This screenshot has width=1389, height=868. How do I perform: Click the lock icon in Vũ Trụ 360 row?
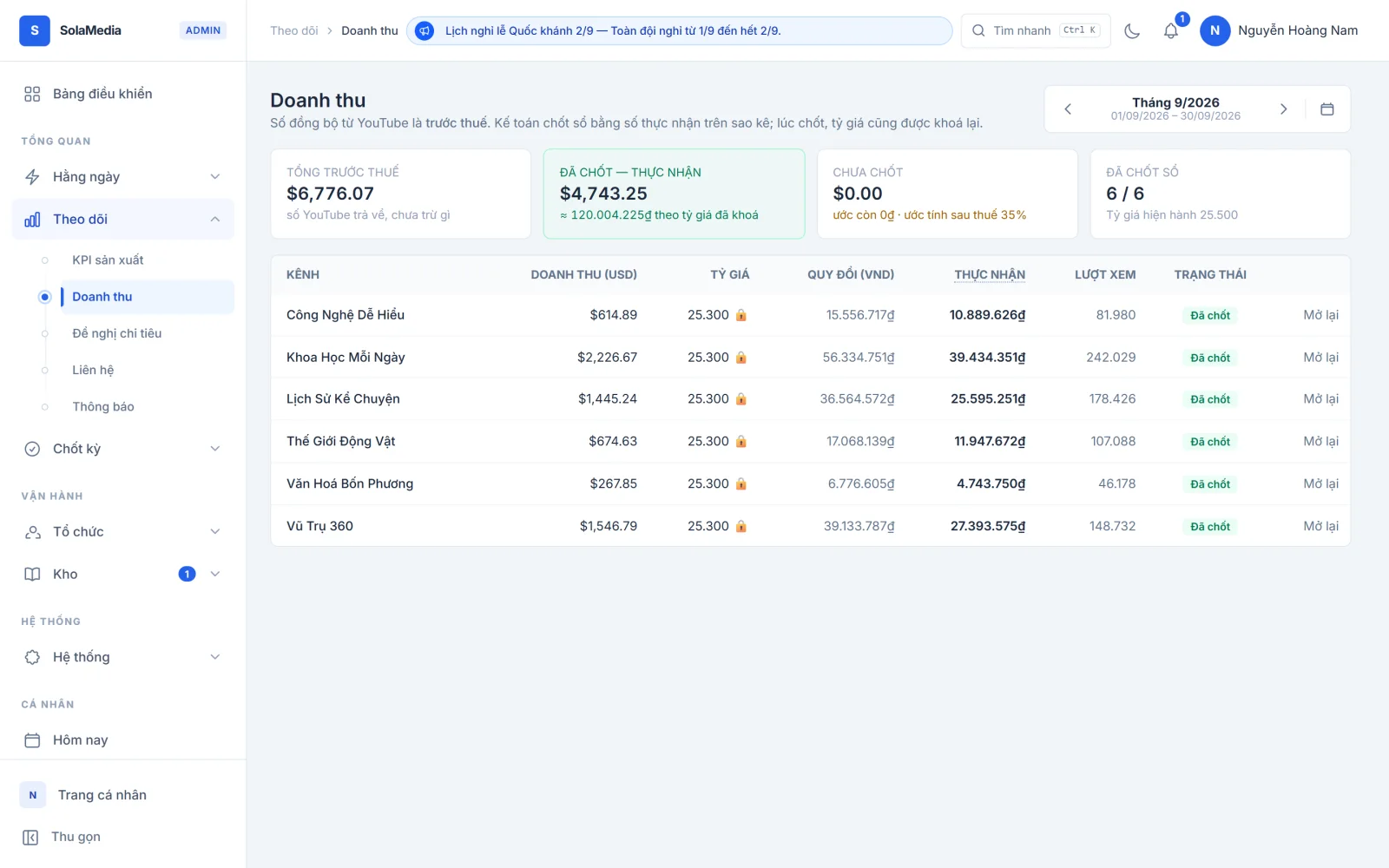[x=741, y=526]
